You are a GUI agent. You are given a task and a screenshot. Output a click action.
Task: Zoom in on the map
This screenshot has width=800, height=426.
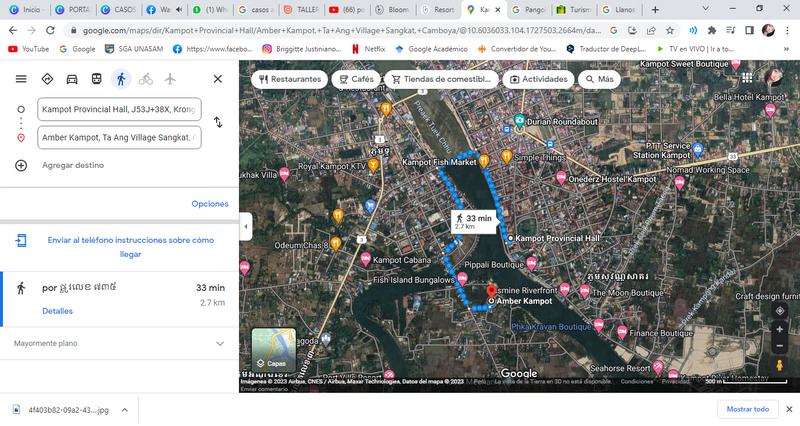pyautogui.click(x=779, y=329)
